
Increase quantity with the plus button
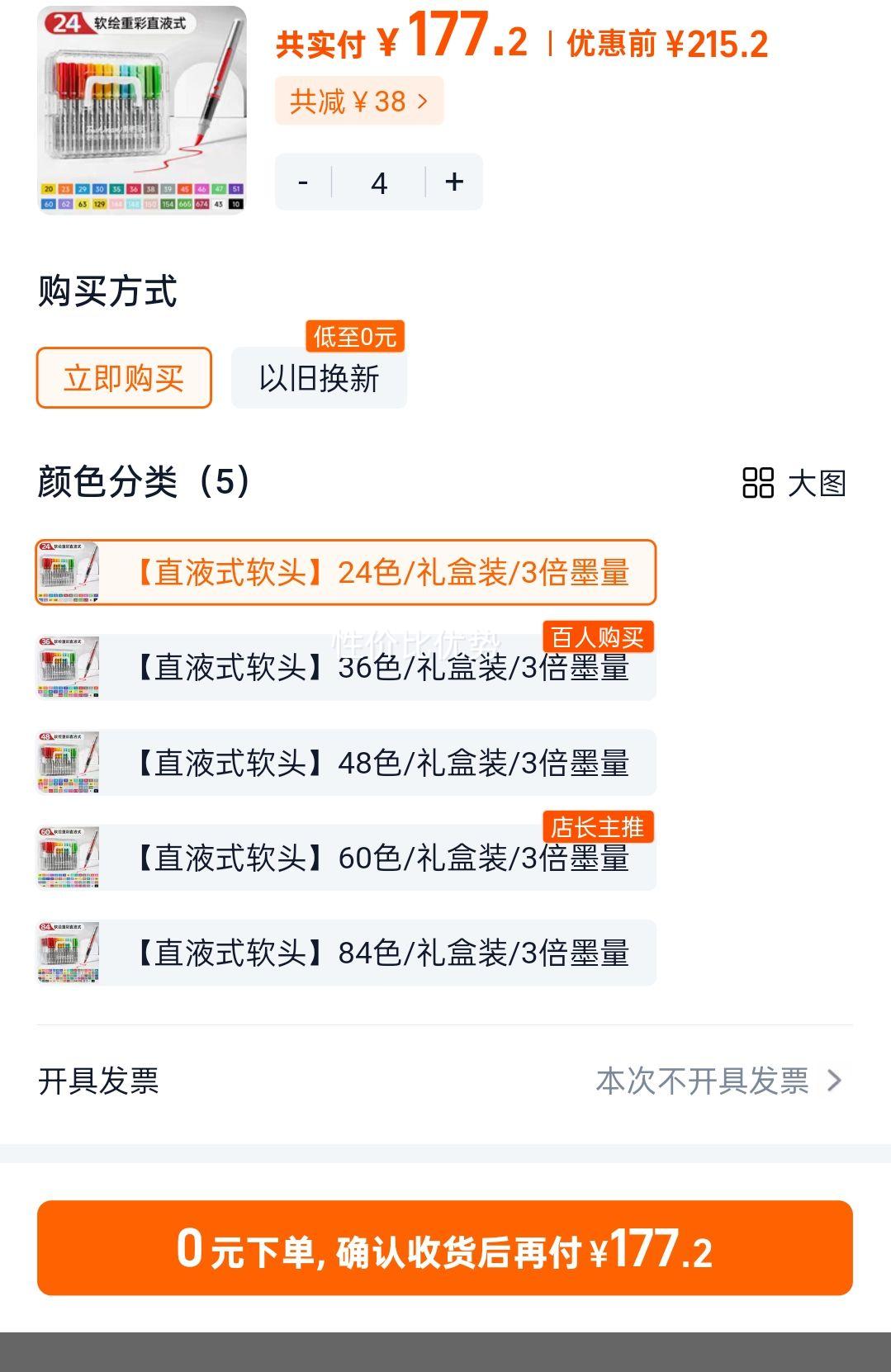click(x=454, y=182)
